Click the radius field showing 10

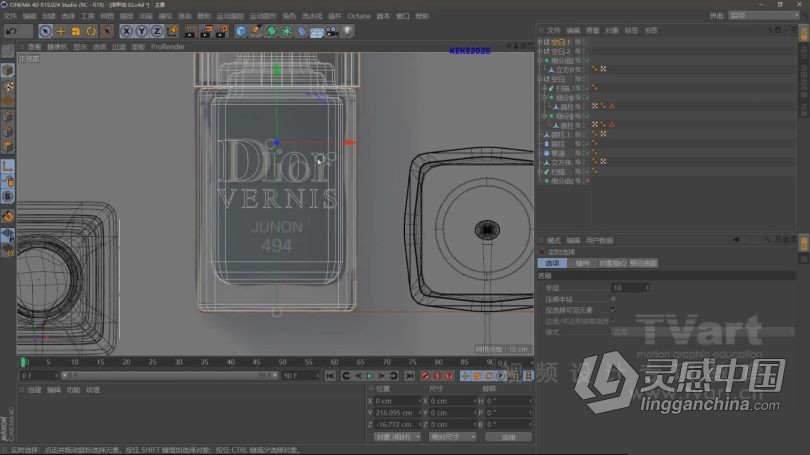[628, 288]
